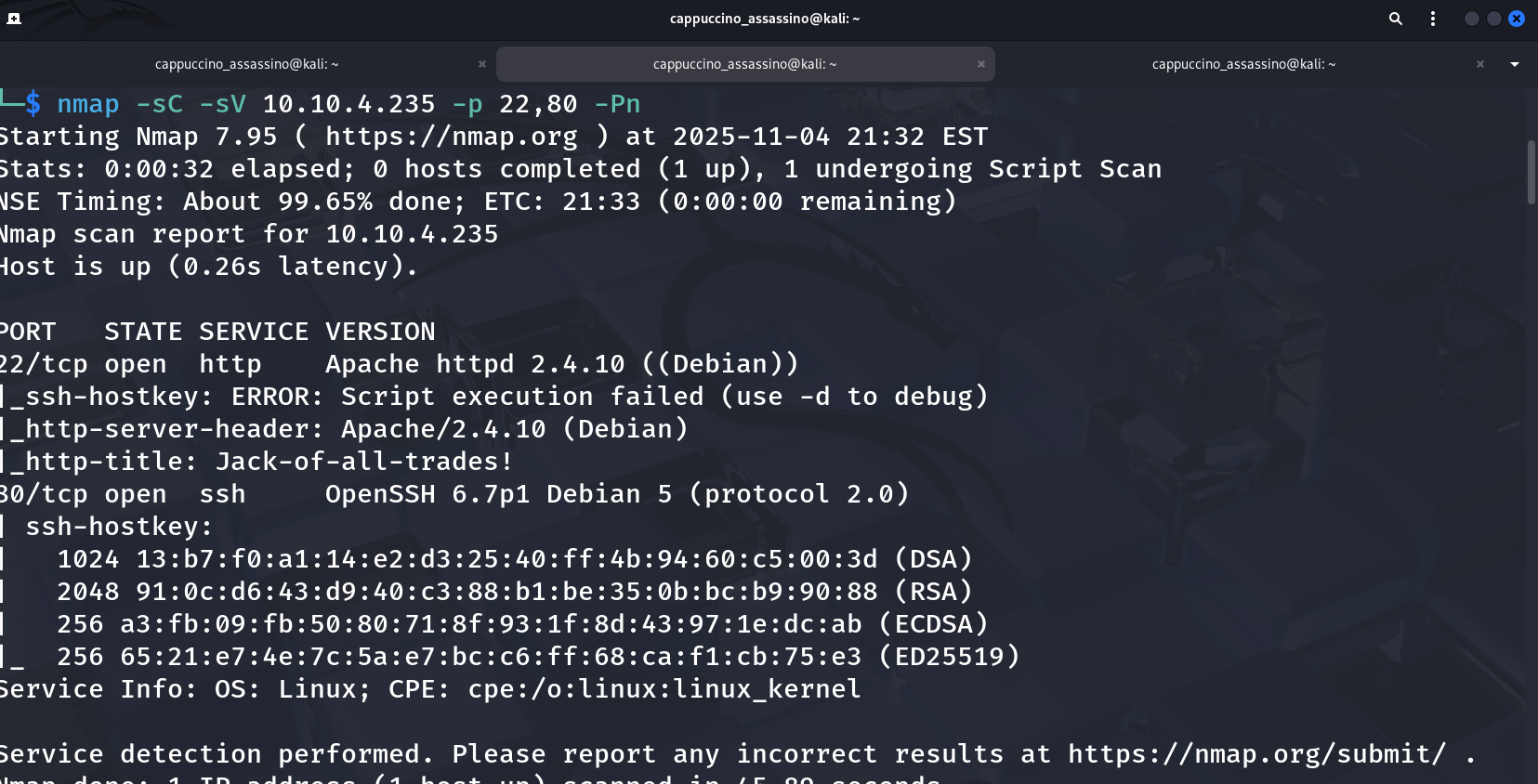Click the new tab icon in header
Viewport: 1538px width, 784px height.
14,19
